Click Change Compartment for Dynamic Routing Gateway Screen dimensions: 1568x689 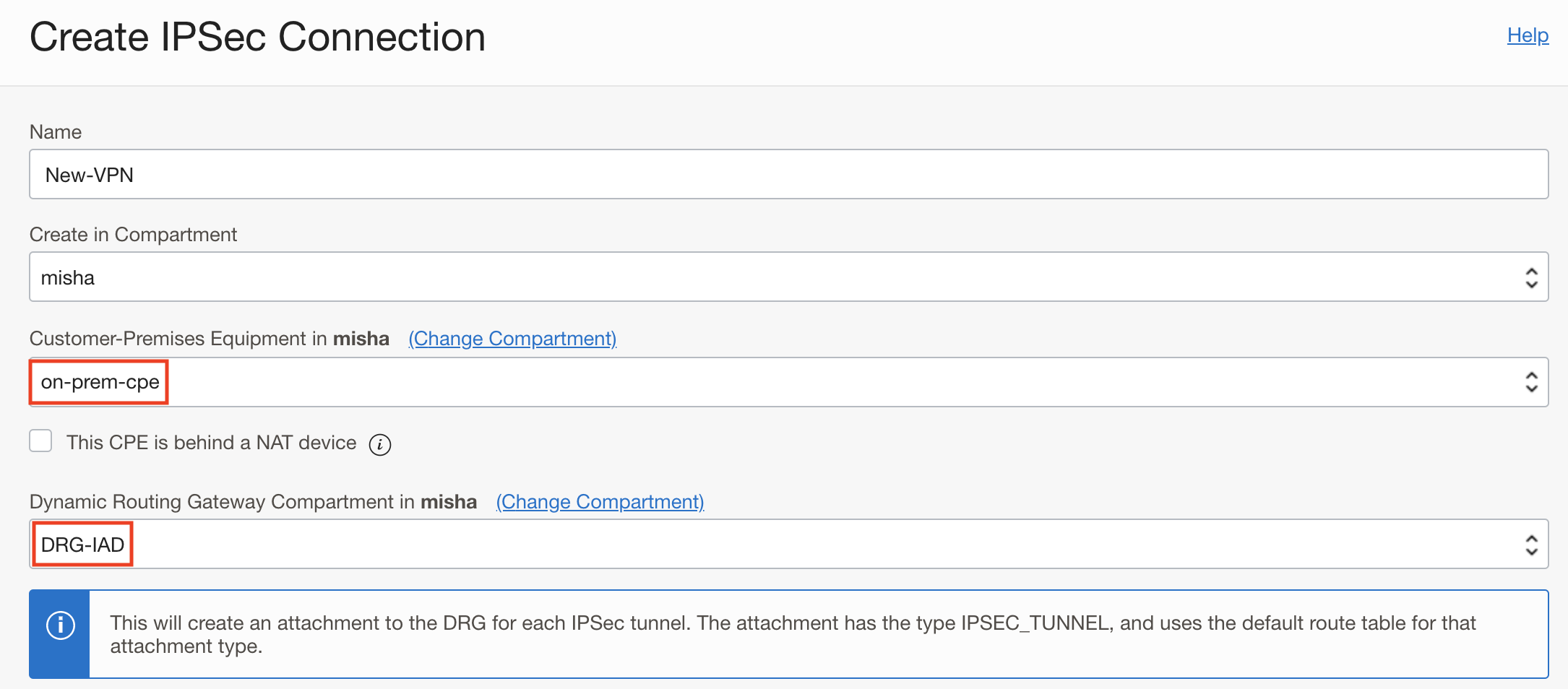[600, 501]
